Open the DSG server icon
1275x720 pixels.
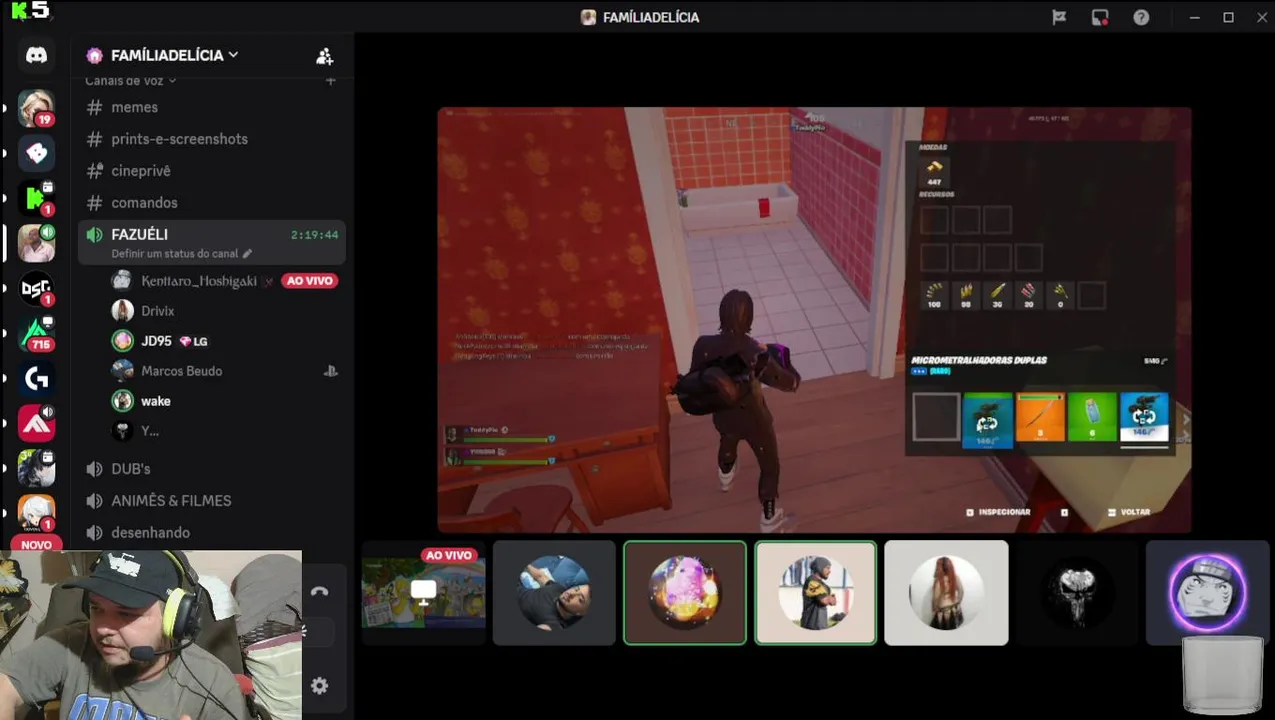click(37, 289)
